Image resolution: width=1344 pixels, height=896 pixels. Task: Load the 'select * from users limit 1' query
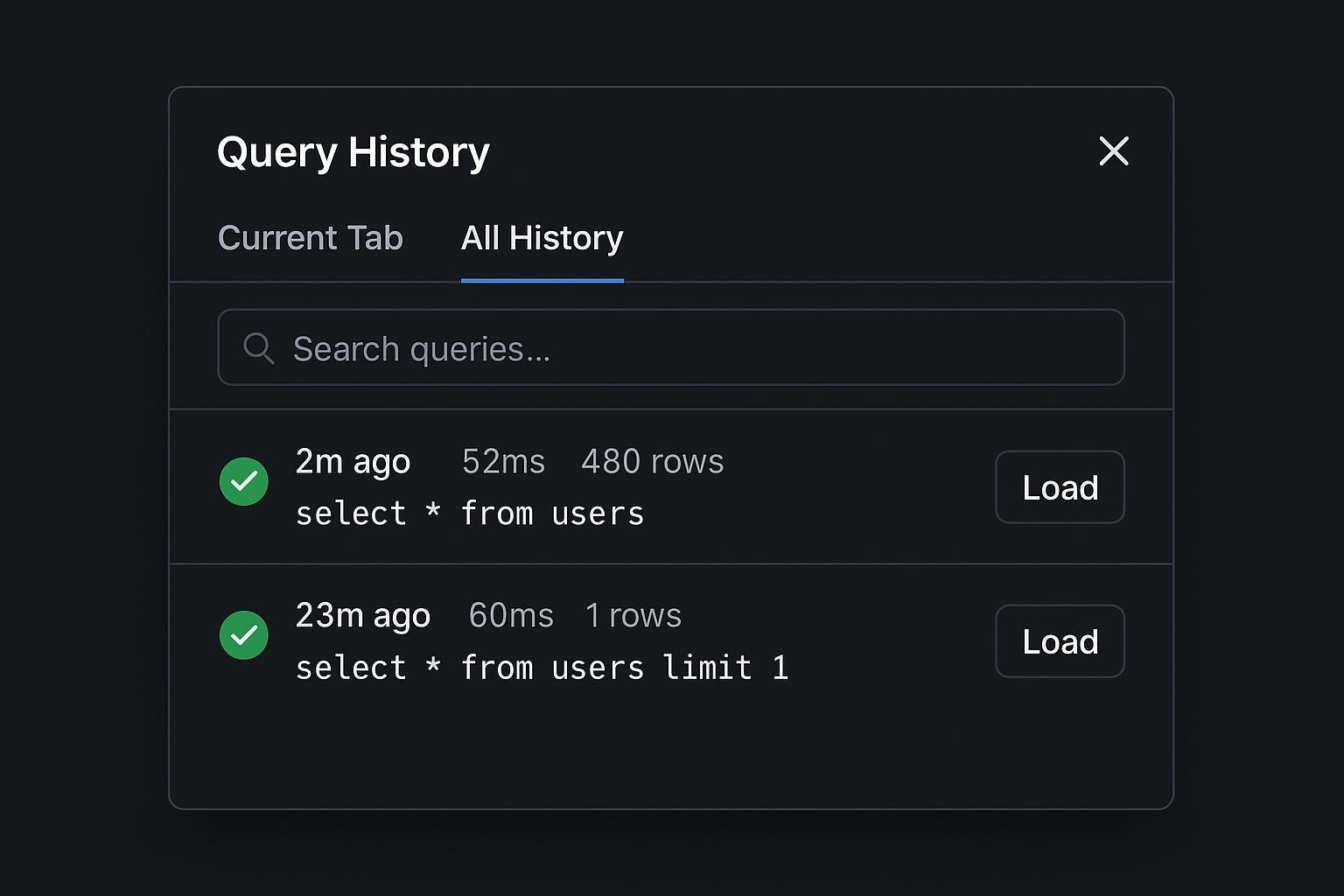pyautogui.click(x=1060, y=641)
